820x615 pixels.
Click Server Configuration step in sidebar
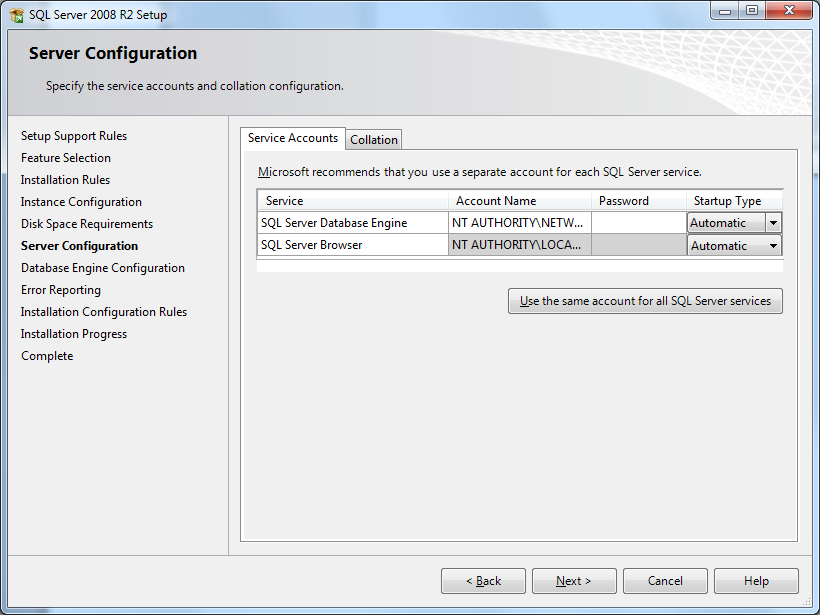79,246
